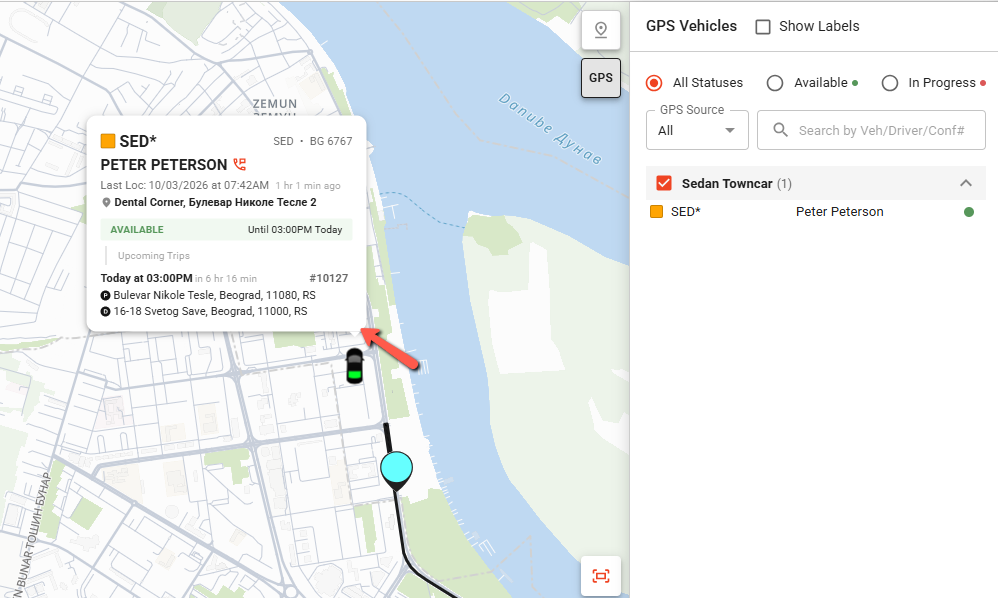Image resolution: width=998 pixels, height=598 pixels.
Task: Enable the Show Labels checkbox
Action: pos(763,27)
